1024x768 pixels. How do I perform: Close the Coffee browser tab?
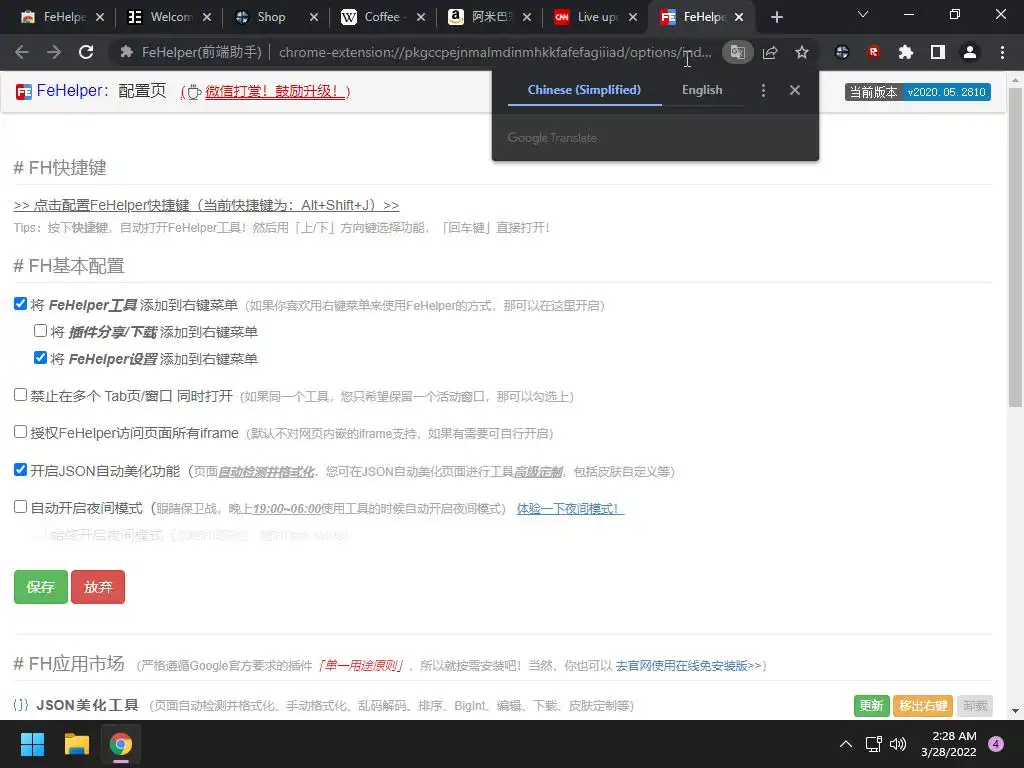[x=421, y=18]
